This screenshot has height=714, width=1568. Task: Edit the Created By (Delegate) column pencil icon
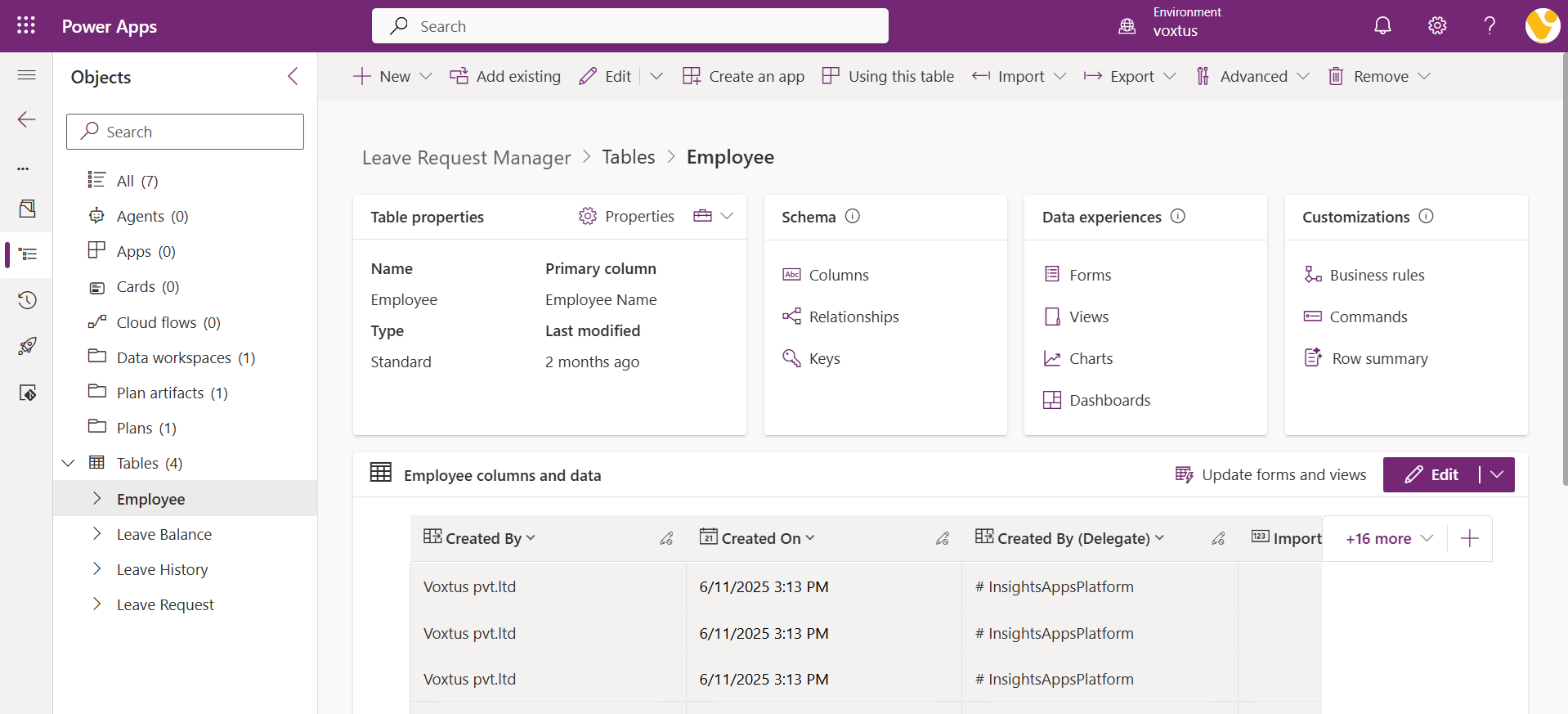pos(1218,538)
